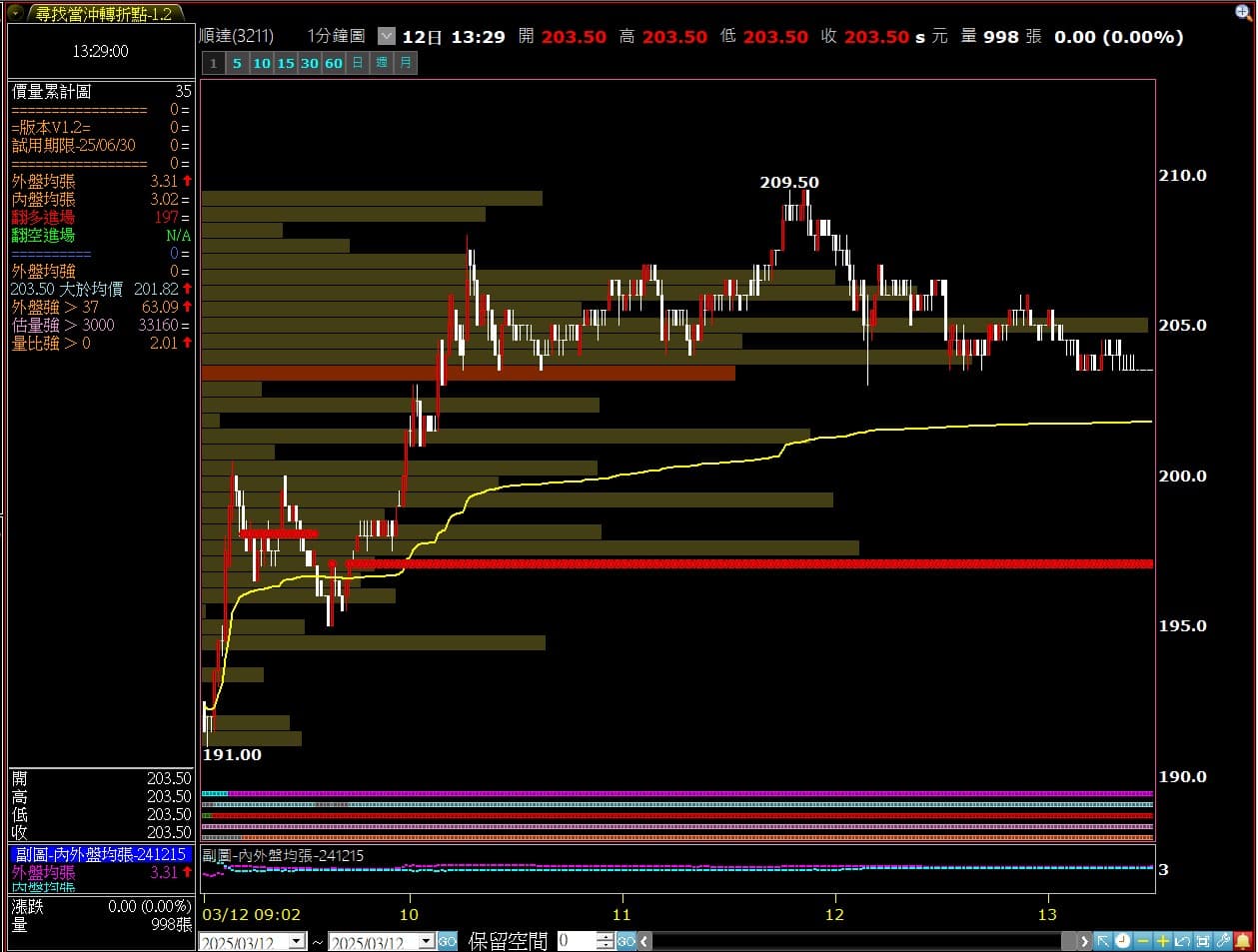Viewport: 1258px width, 952px height.
Task: Switch to the 60-minute timeframe
Action: click(334, 63)
